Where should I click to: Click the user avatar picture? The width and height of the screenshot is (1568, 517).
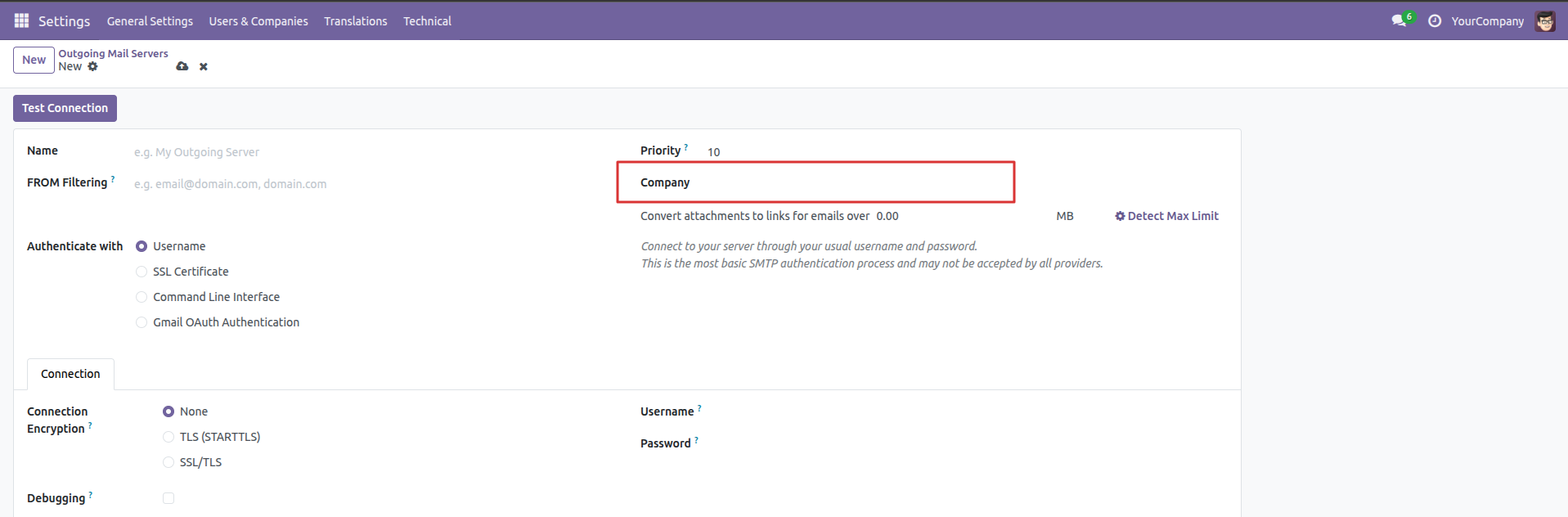coord(1544,21)
